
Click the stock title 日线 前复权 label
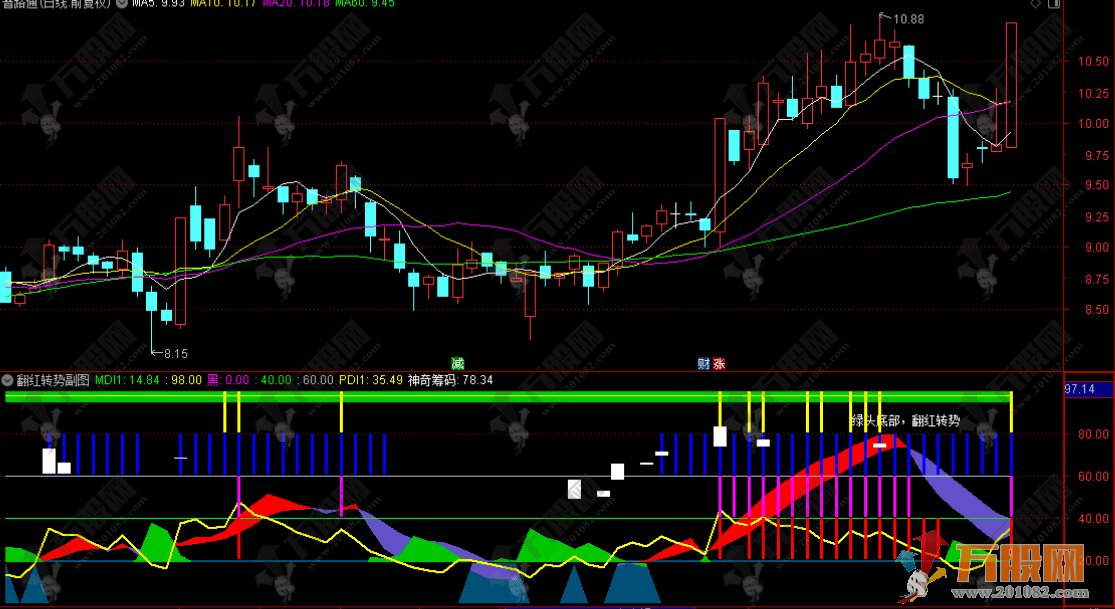[75, 4]
